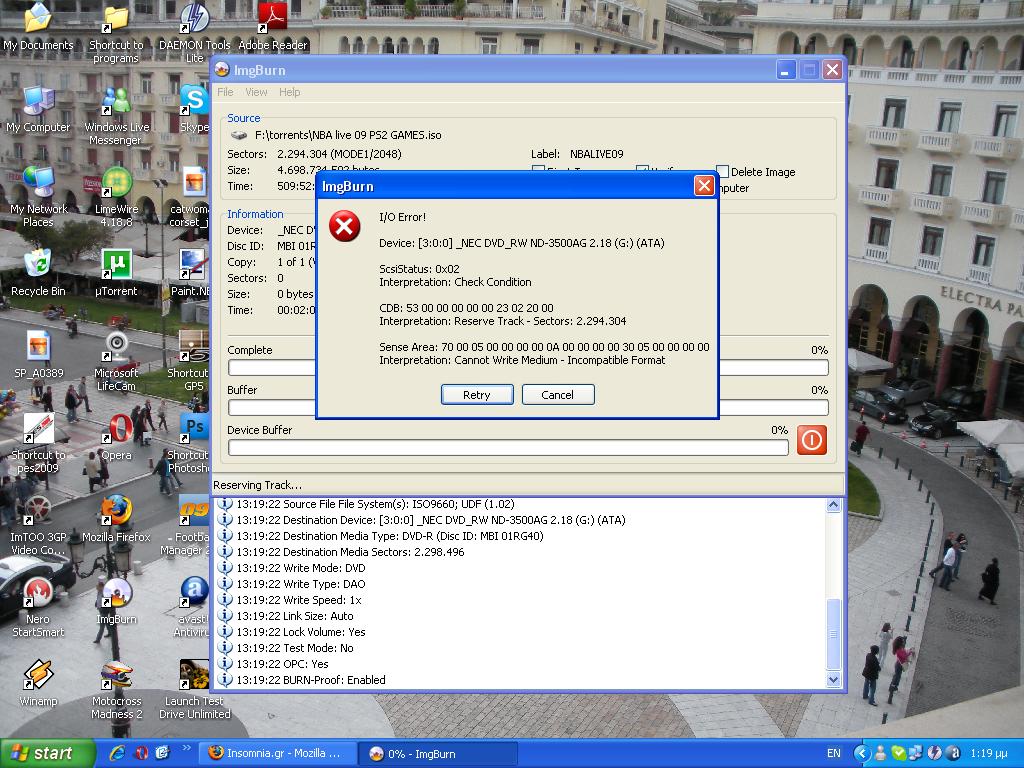
Task: Open Shortcut to pes2009 icon
Action: [38, 444]
